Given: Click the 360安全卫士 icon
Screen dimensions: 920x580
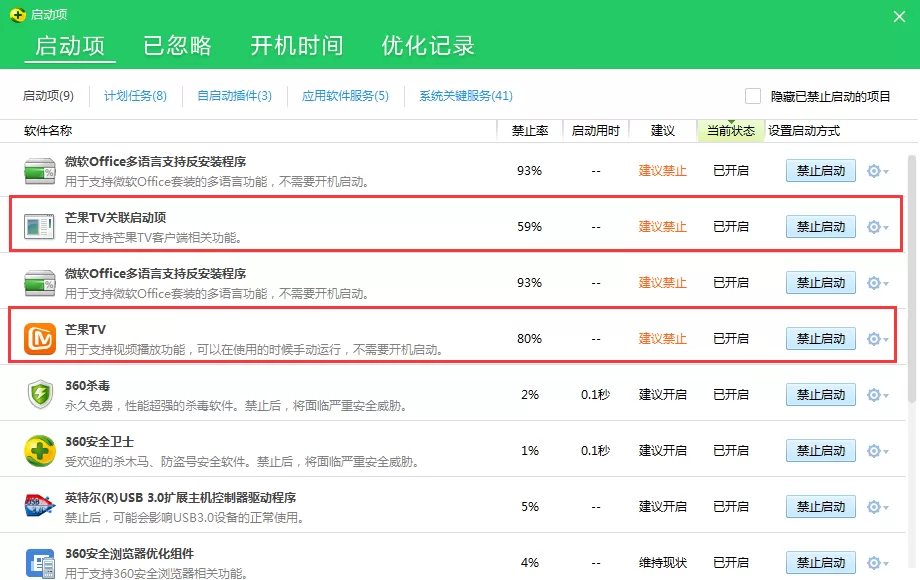Looking at the screenshot, I should 40,450.
